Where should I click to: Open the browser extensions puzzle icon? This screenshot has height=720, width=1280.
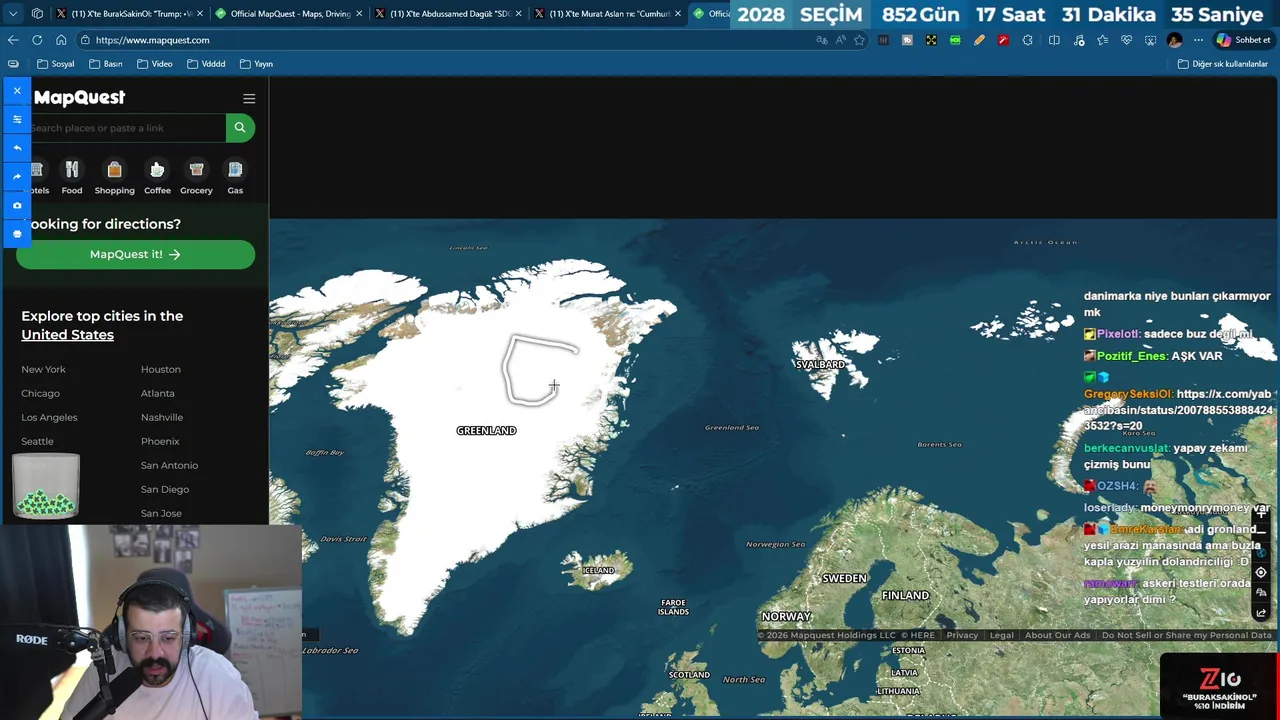click(x=1028, y=40)
